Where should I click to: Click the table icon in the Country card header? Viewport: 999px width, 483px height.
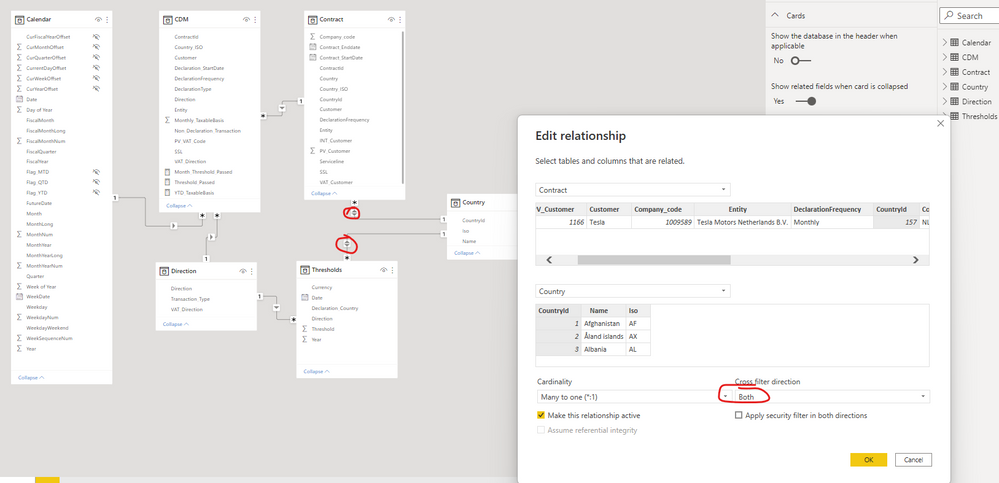[x=455, y=203]
